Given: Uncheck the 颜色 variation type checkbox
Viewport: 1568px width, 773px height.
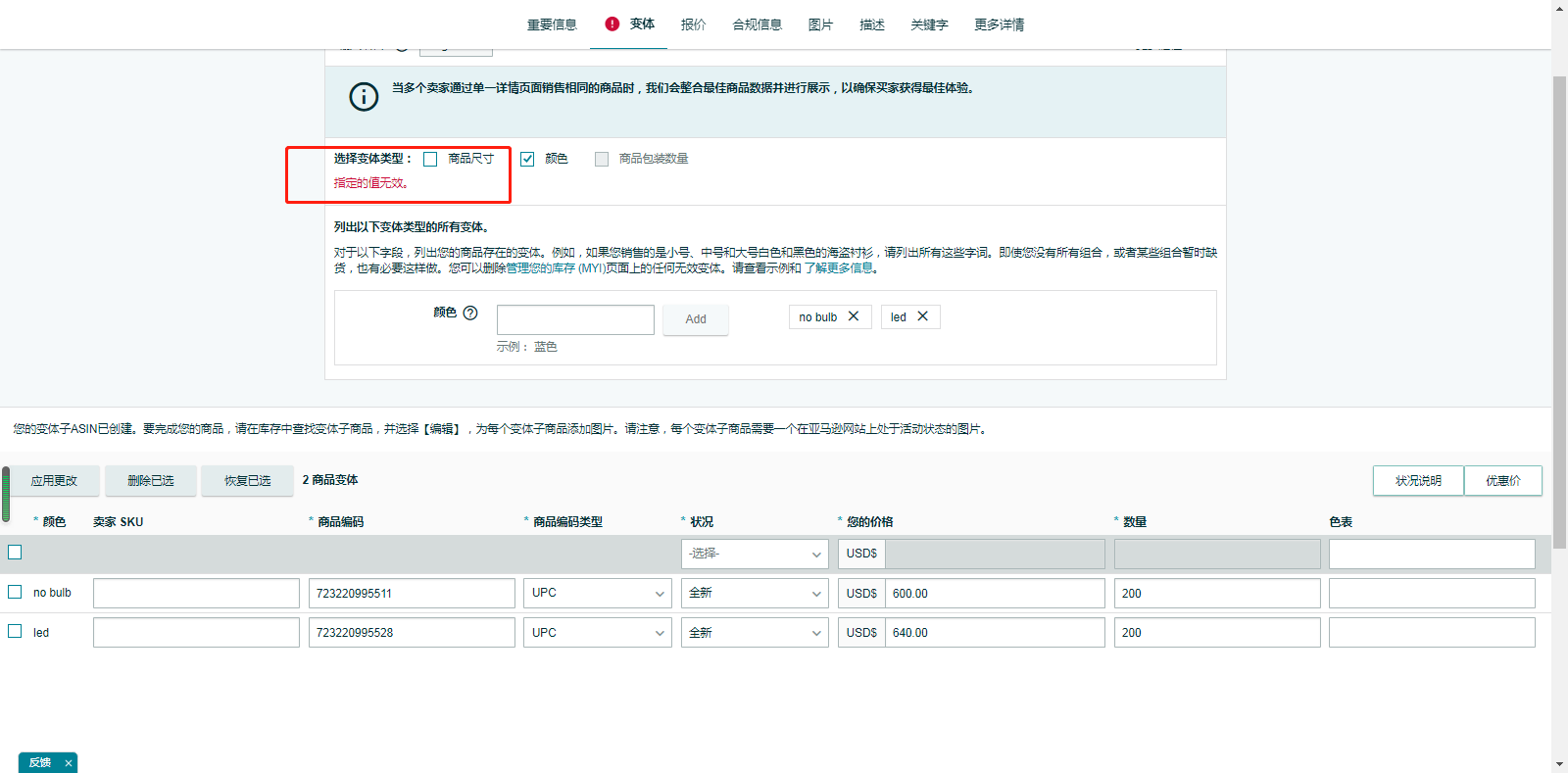Looking at the screenshot, I should (x=527, y=159).
